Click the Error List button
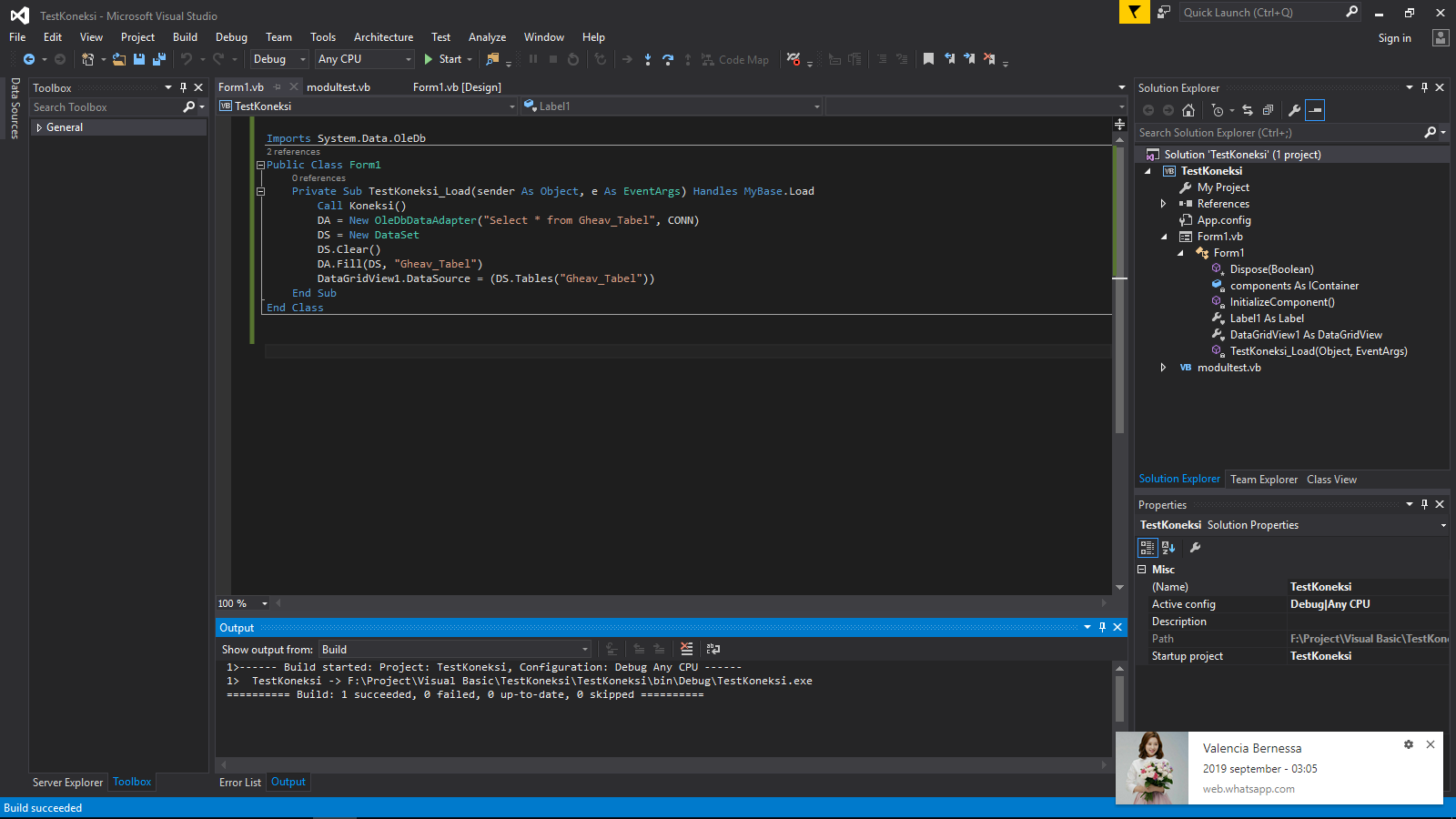The image size is (1456, 819). (239, 782)
